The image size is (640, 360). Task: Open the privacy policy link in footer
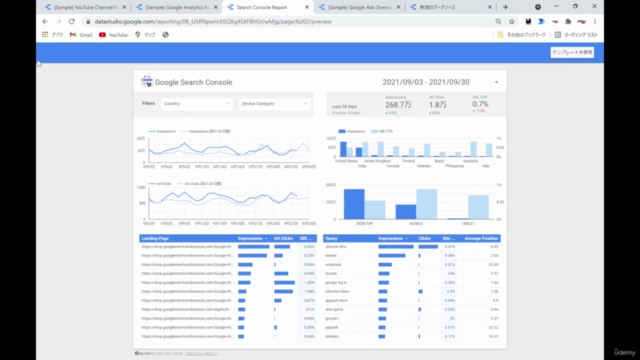tap(202, 353)
